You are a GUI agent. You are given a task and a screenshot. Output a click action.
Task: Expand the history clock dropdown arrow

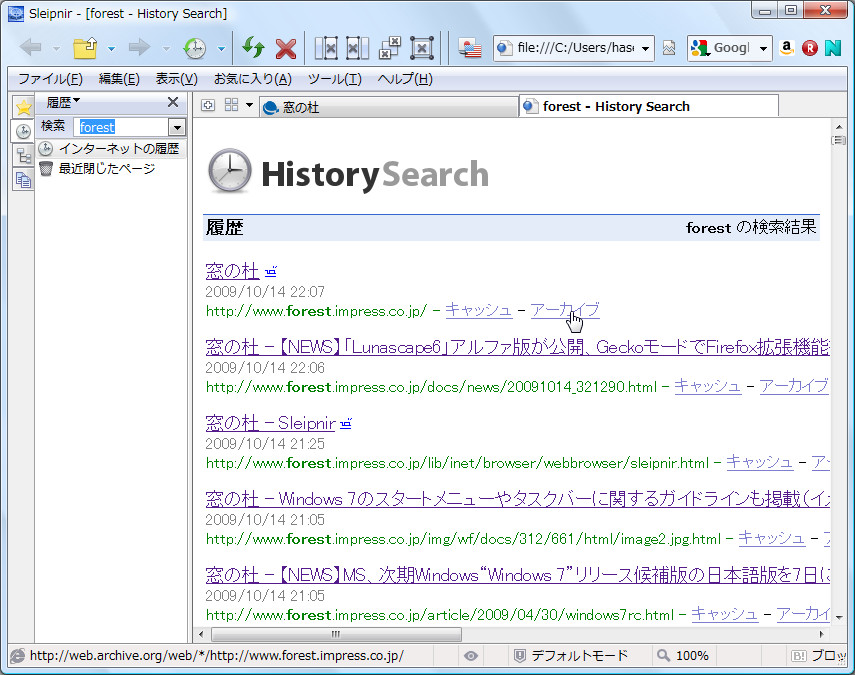tap(221, 49)
